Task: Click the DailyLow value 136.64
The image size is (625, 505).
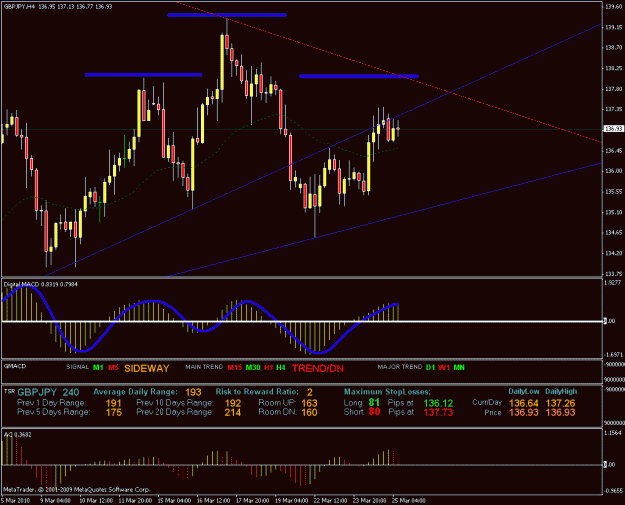Action: pos(524,403)
